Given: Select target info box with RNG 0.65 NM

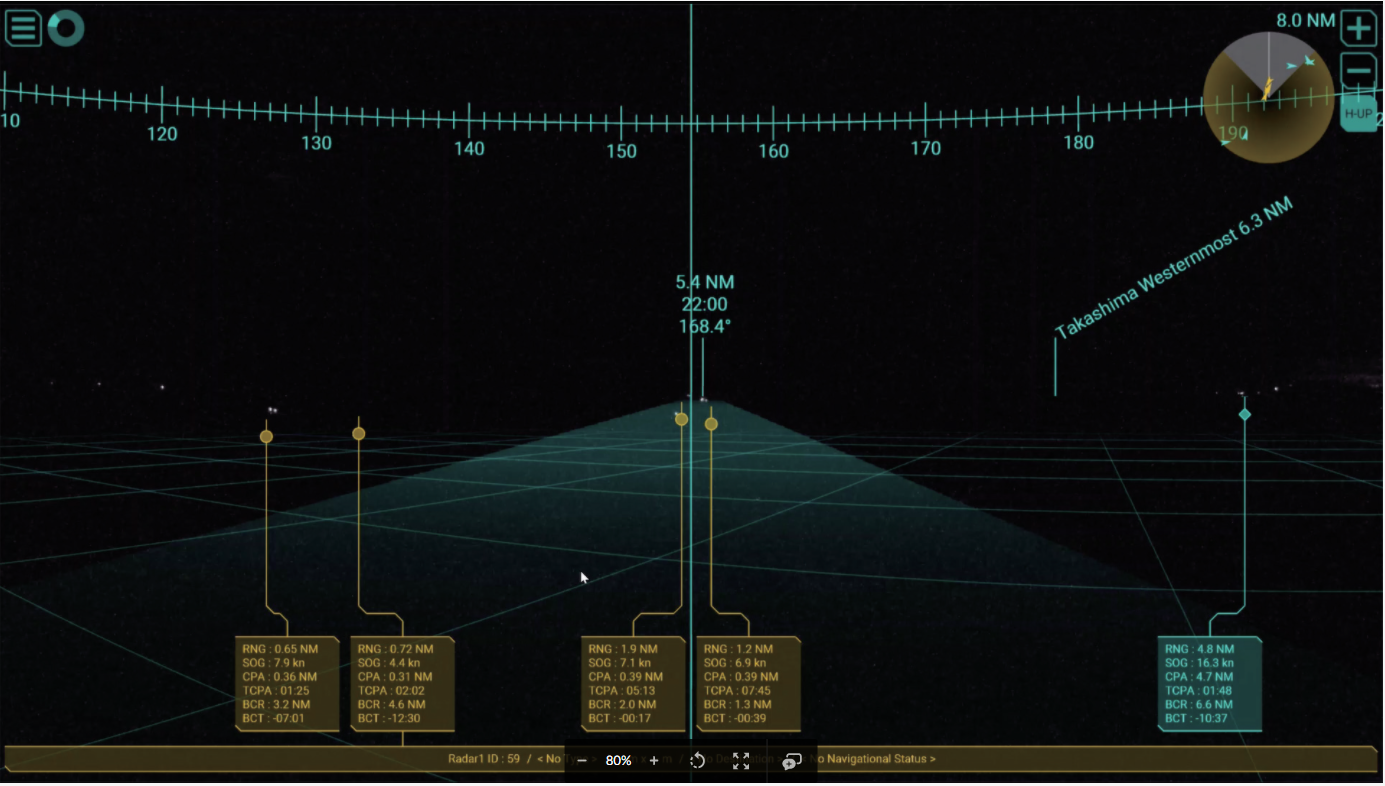Looking at the screenshot, I should [x=287, y=684].
